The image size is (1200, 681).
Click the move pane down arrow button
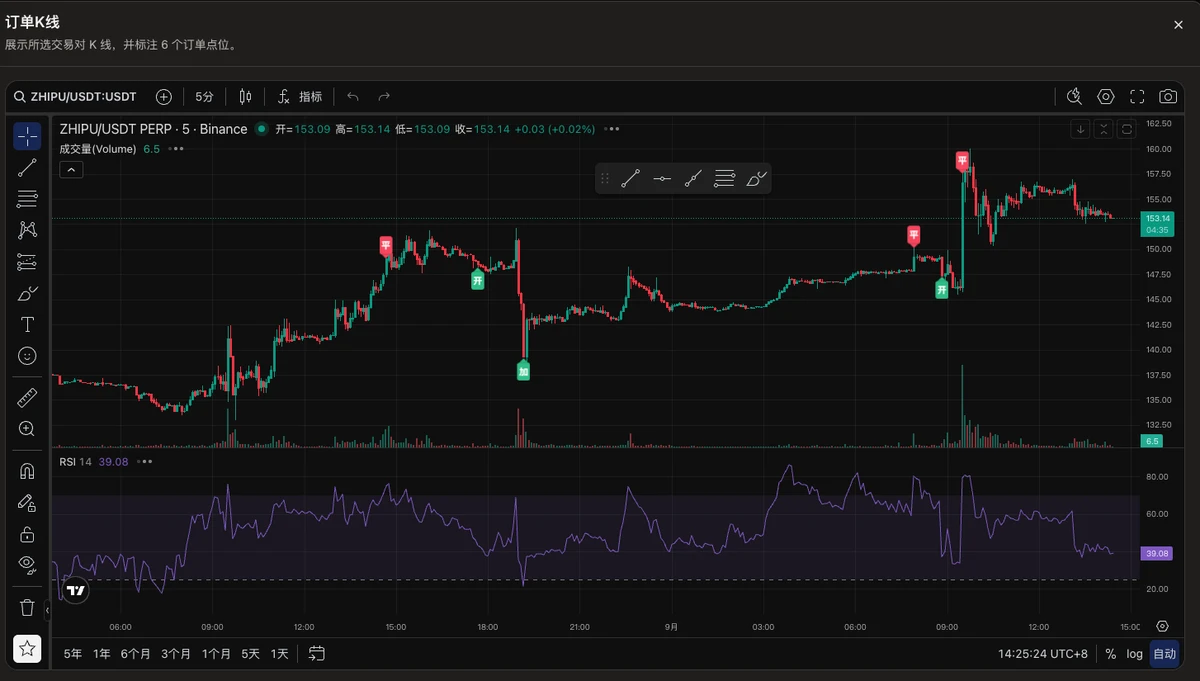coord(1080,129)
